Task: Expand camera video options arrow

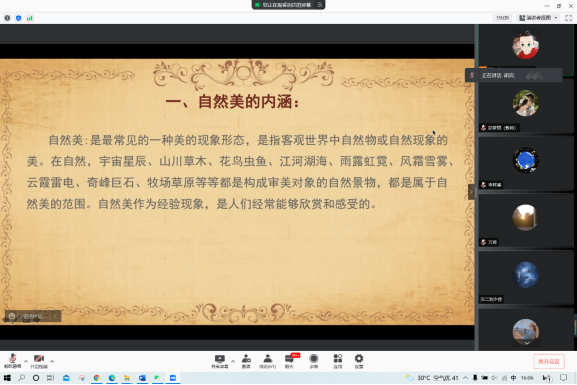Action: [x=52, y=361]
